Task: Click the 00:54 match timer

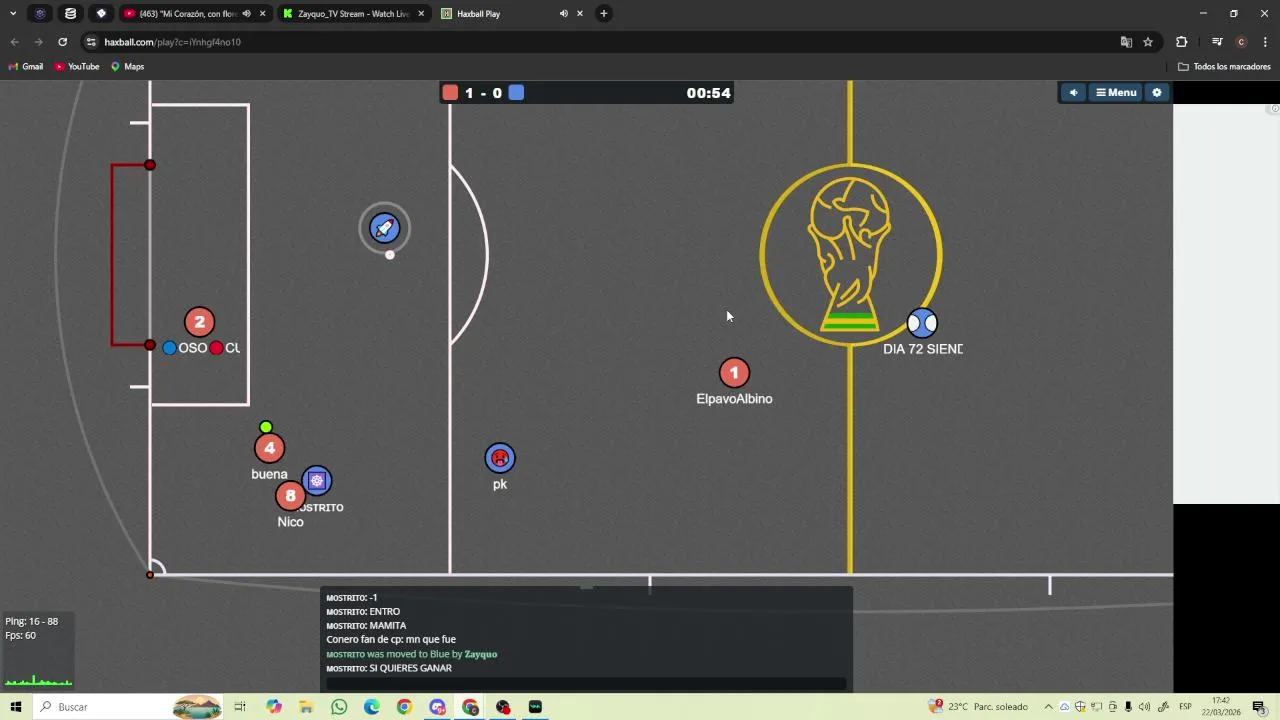Action: [708, 92]
